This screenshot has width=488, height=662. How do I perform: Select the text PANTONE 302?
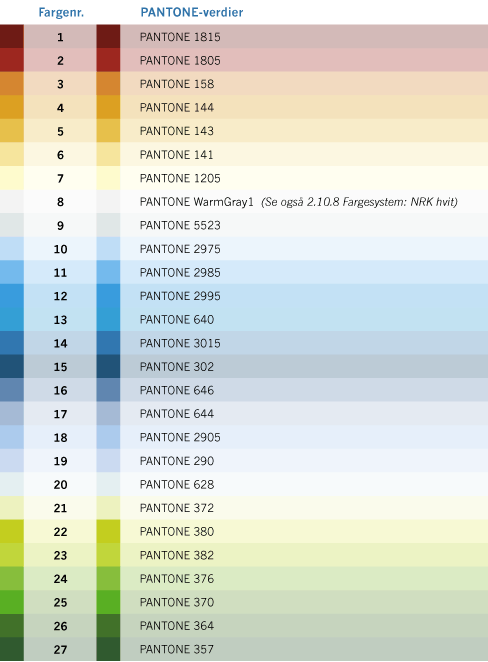coord(177,367)
